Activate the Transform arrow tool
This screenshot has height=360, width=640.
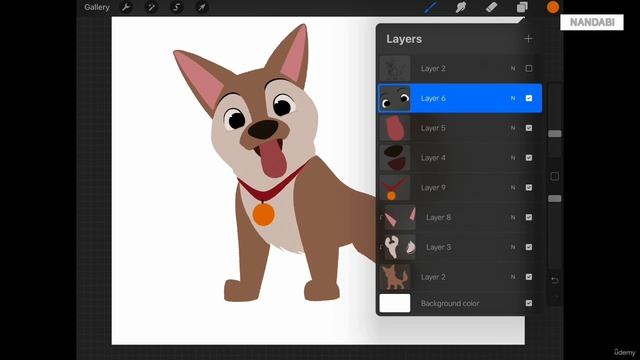pyautogui.click(x=202, y=7)
